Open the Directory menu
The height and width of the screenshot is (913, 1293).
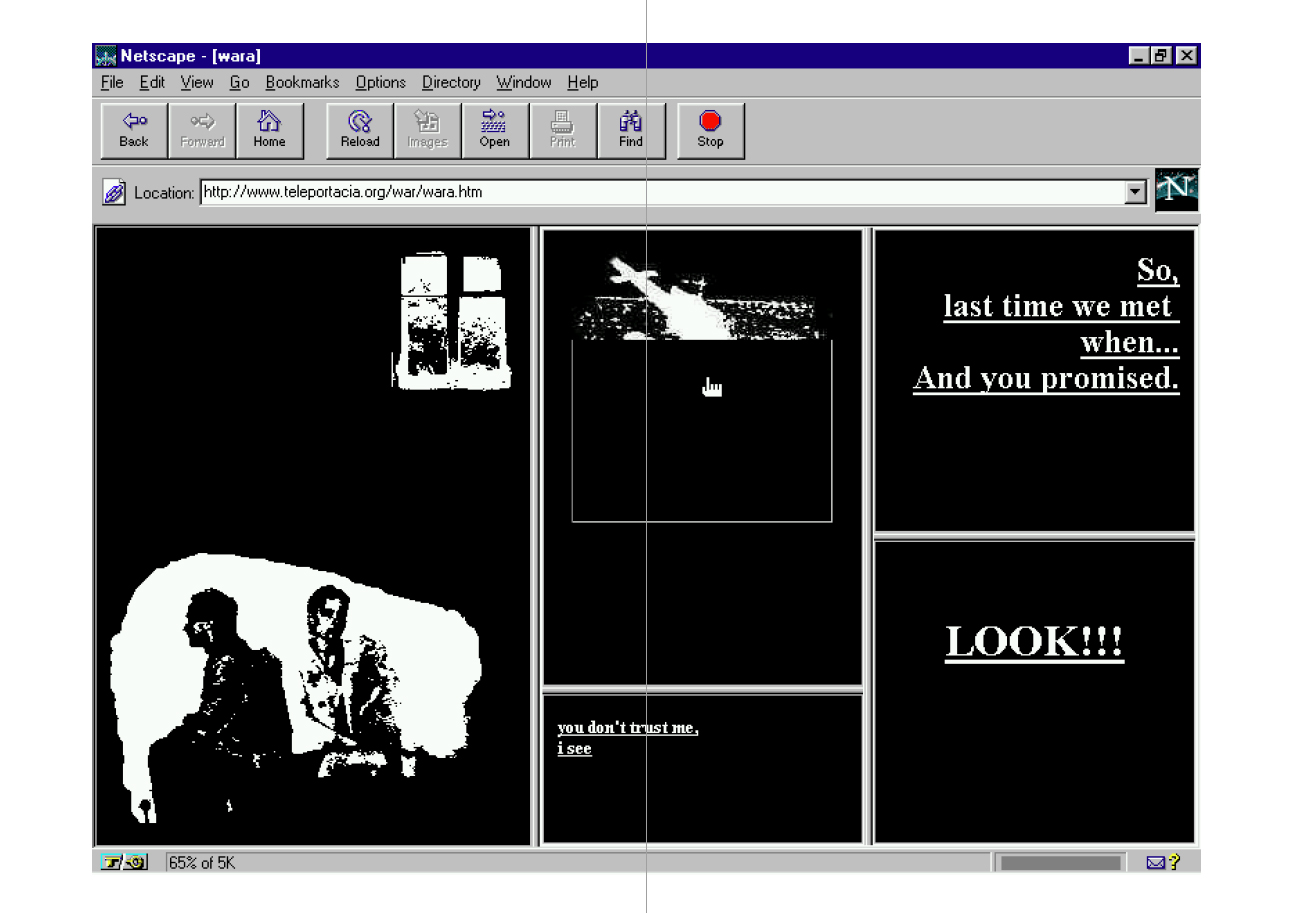tap(450, 82)
